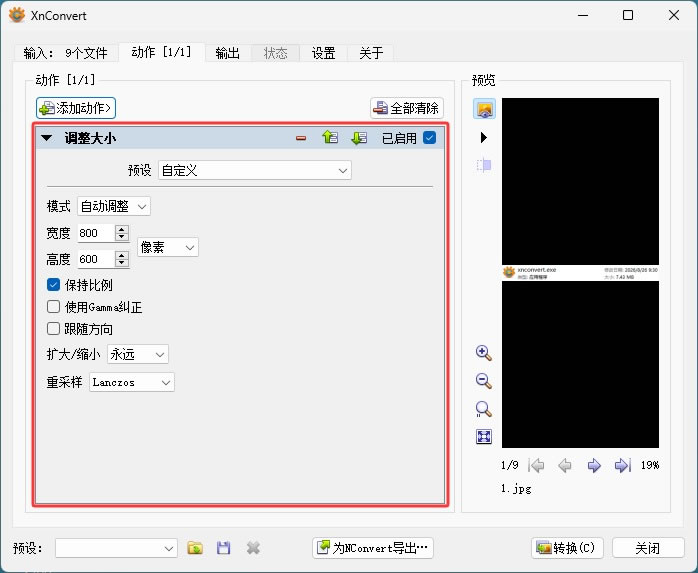Go to next preview image
Screen dimensions: 698x573
(594, 466)
